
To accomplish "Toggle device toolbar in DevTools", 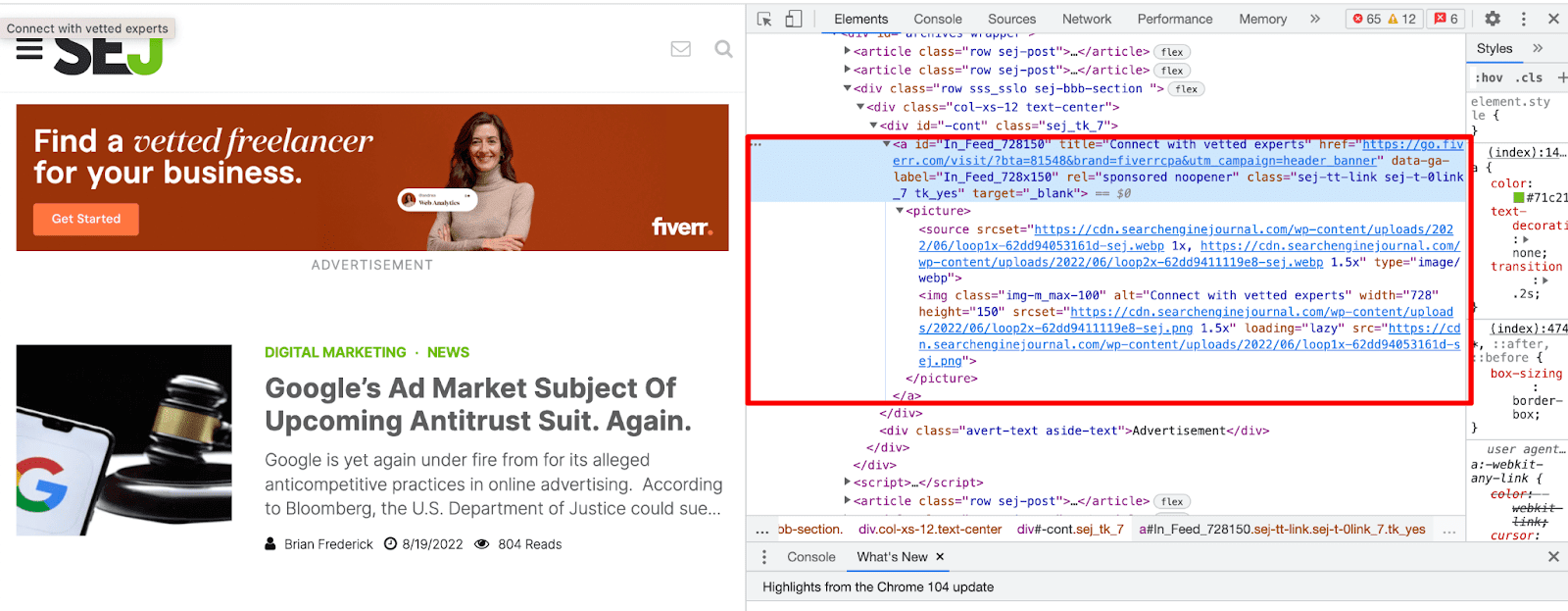I will click(x=794, y=19).
